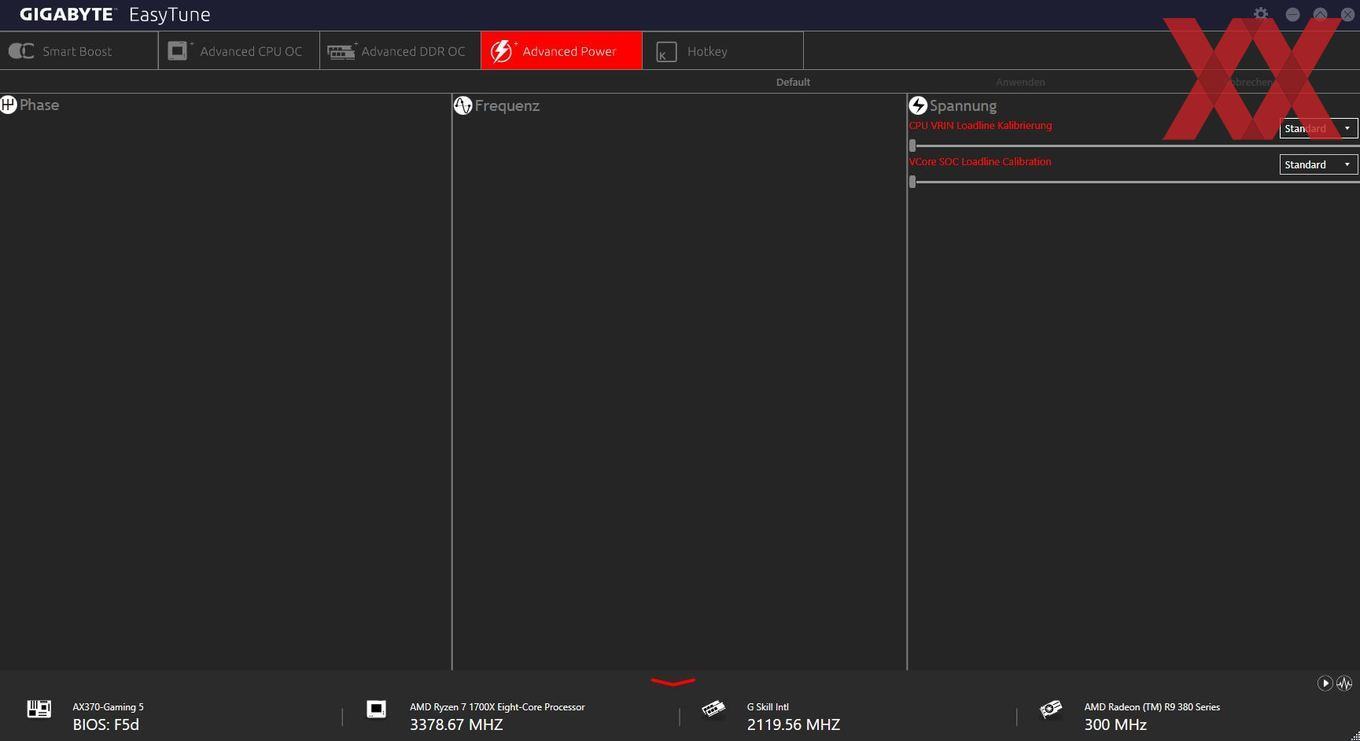Select the Advanced Power tab

tap(561, 51)
